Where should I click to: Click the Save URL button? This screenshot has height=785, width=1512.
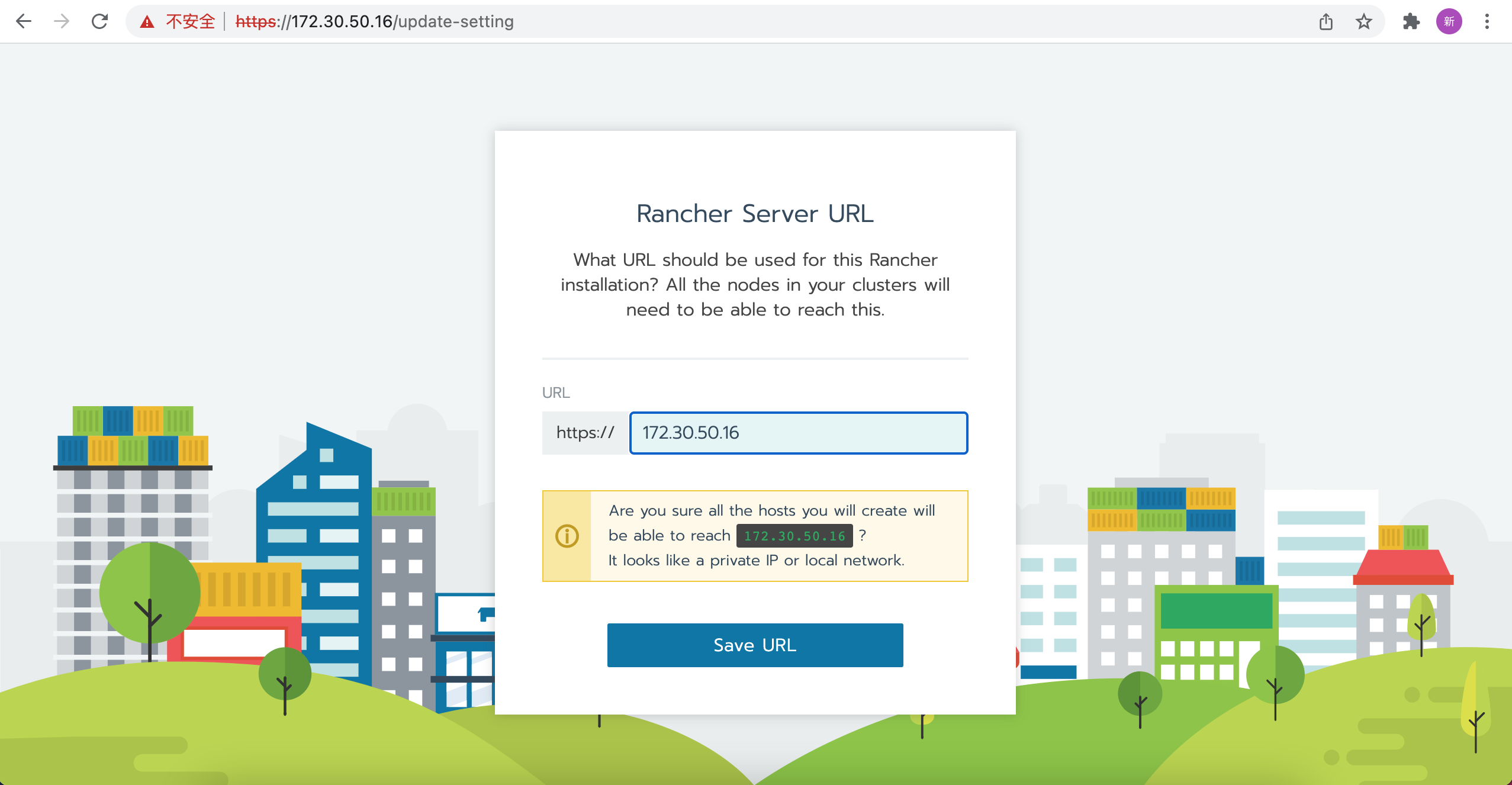[x=755, y=645]
